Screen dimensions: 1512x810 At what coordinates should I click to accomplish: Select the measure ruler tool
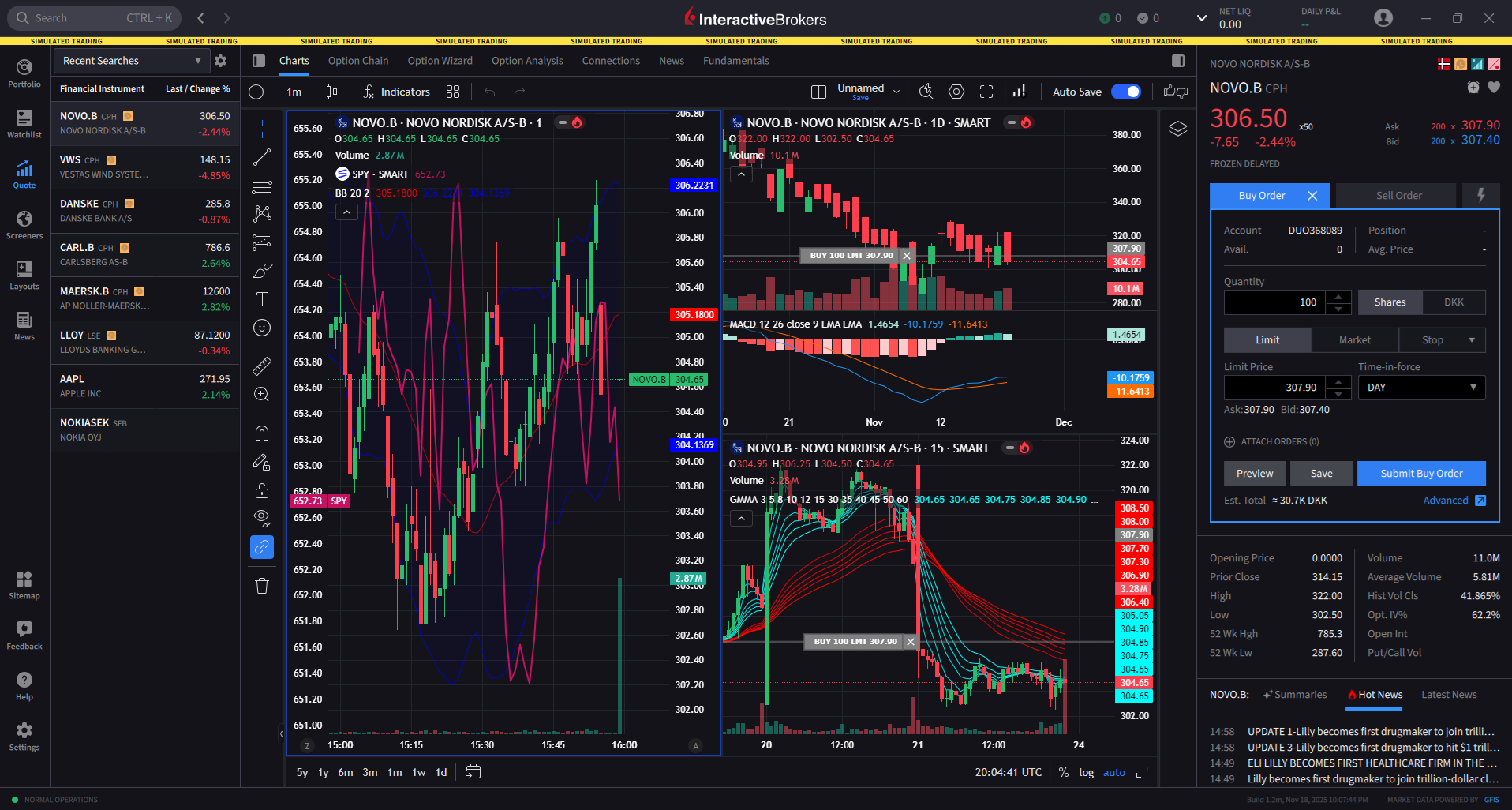pos(261,366)
